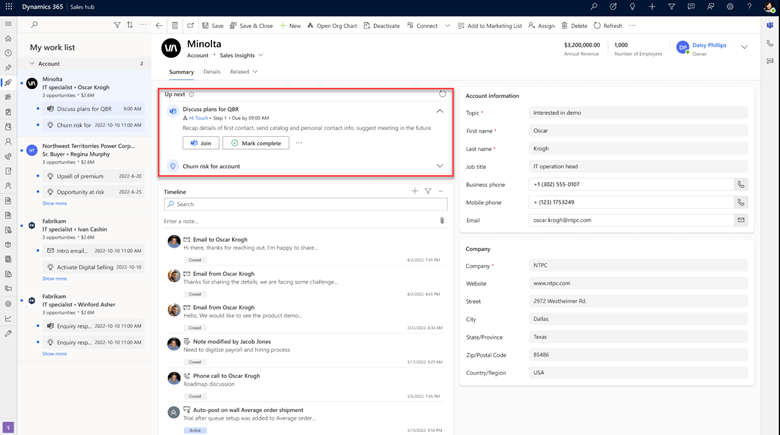Screen dimensions: 780x435
Task: Collapse the Discuss plans for QBR activity
Action: tap(439, 110)
